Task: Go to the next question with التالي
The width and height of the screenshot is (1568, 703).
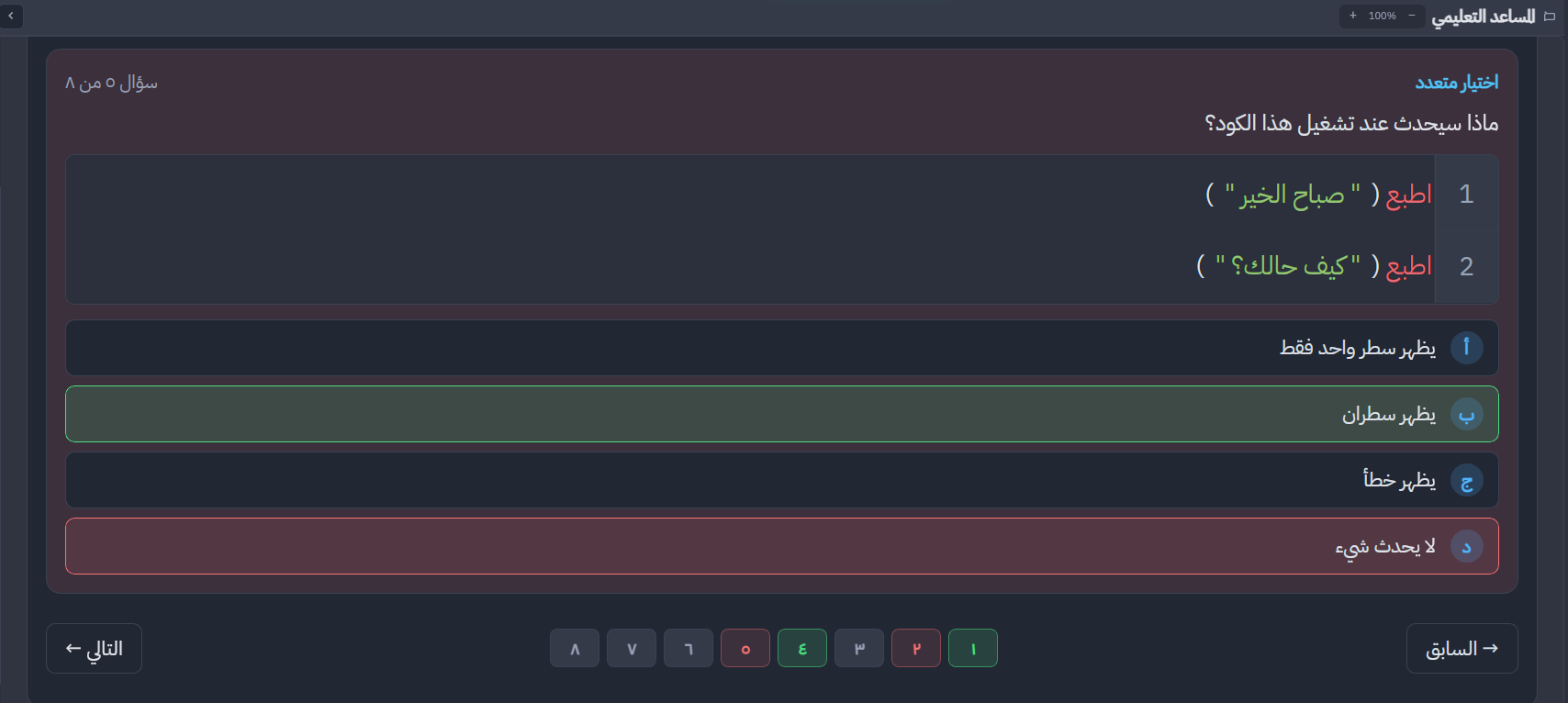Action: pos(94,648)
